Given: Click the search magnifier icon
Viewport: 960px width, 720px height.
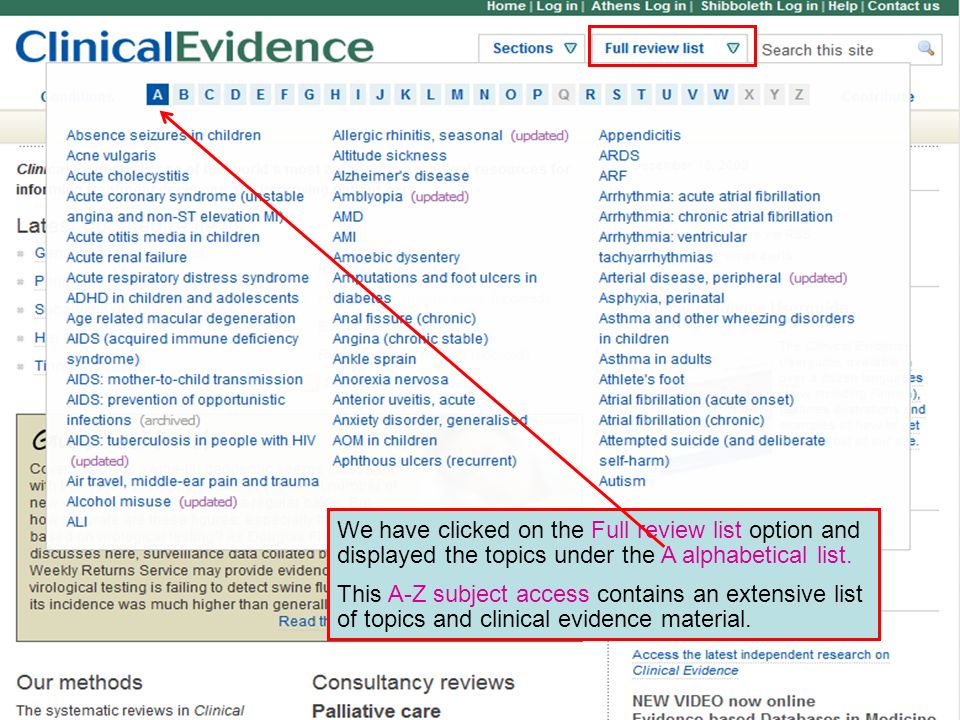Looking at the screenshot, I should 926,48.
